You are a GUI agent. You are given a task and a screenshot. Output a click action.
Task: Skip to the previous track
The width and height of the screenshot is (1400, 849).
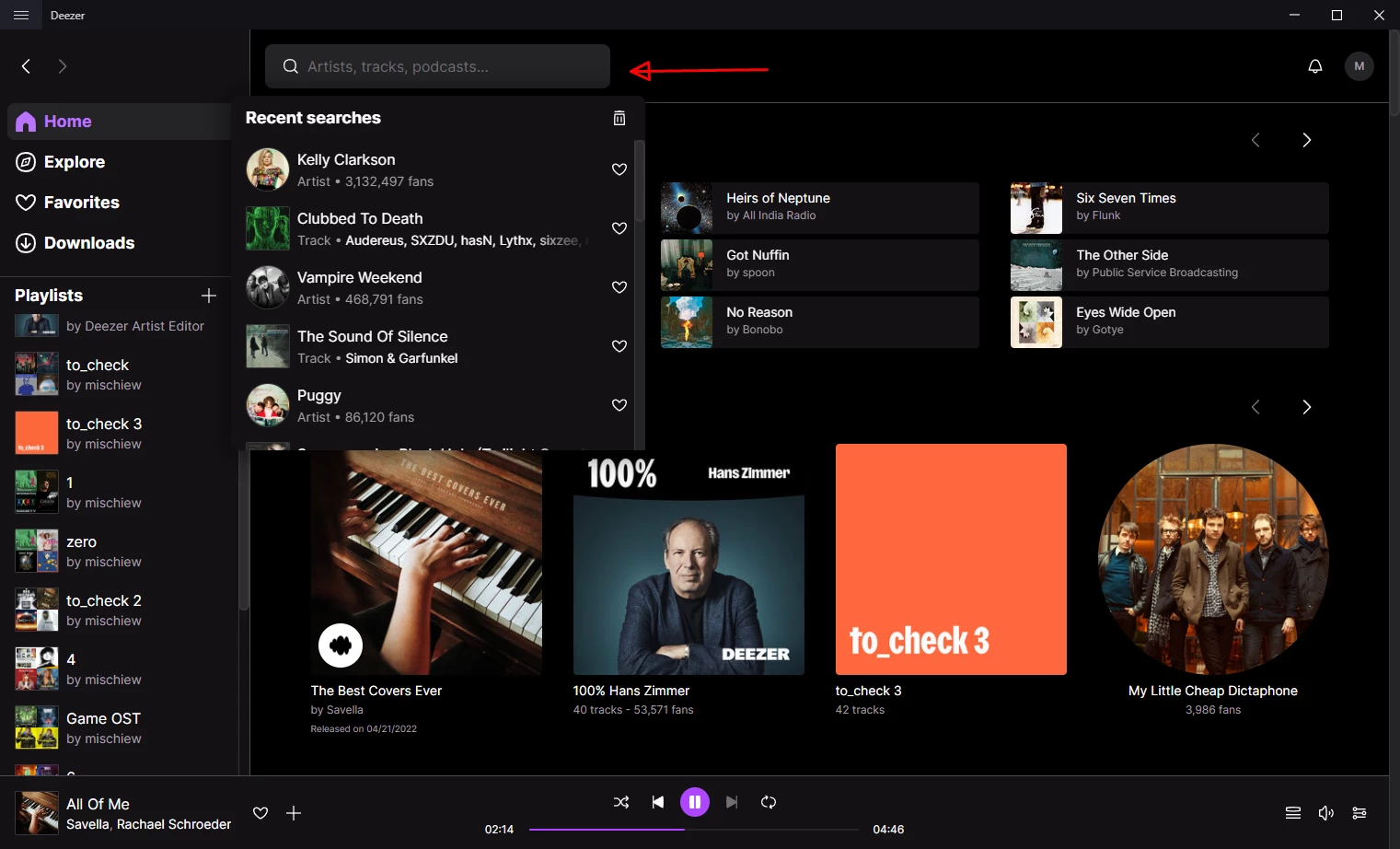[x=658, y=802]
